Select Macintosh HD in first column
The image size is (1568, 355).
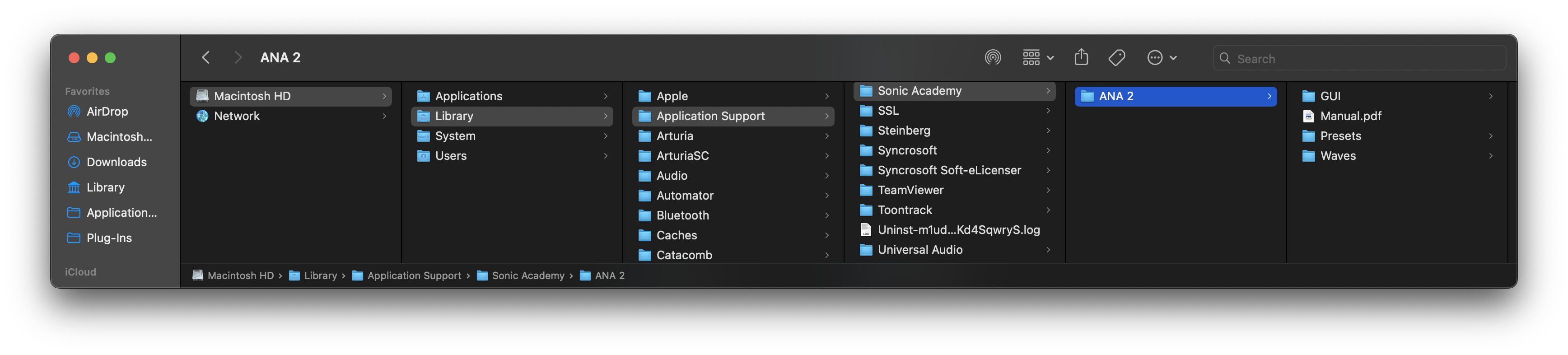(x=290, y=96)
